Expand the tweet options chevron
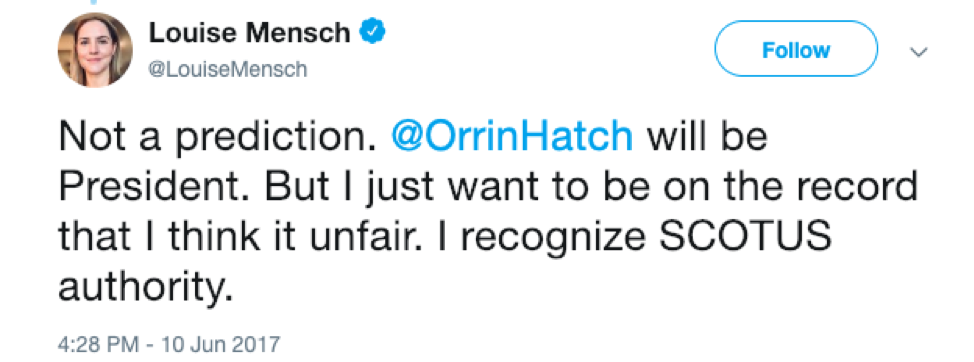 (x=919, y=52)
